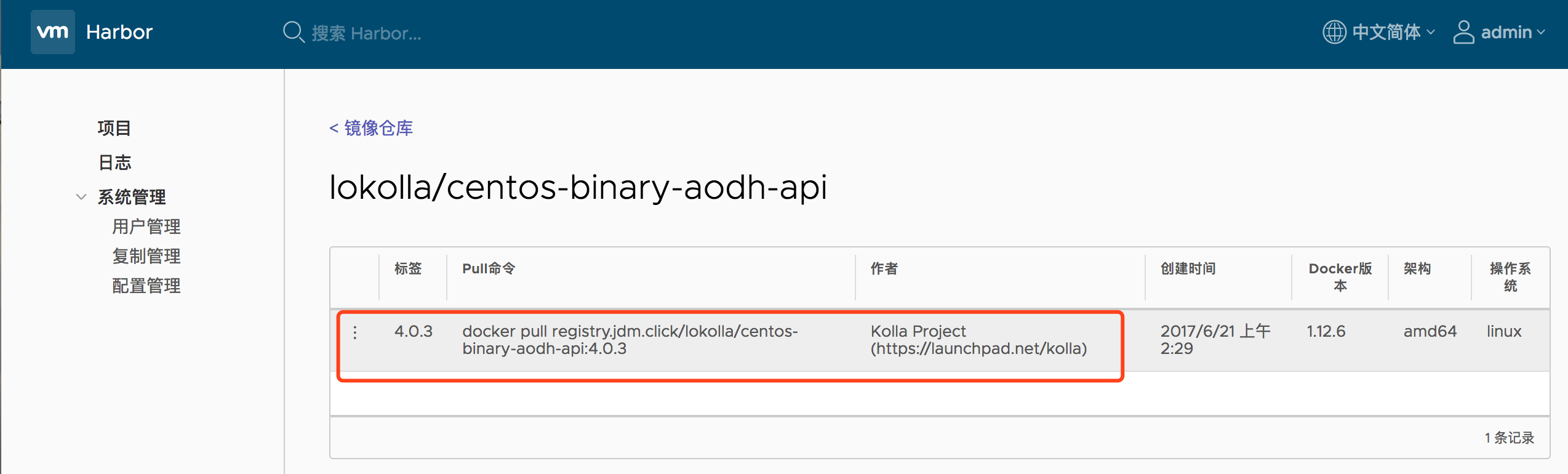
Task: Collapse the 系统管理 tree chevron
Action: (81, 197)
